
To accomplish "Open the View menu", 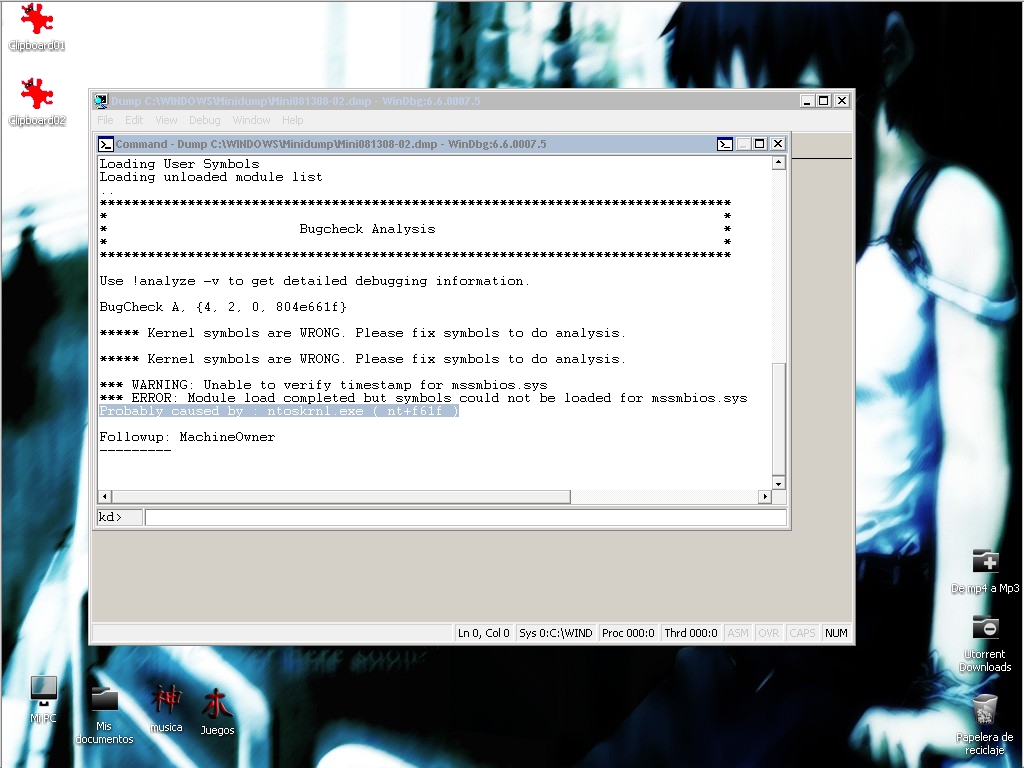I will [x=166, y=120].
